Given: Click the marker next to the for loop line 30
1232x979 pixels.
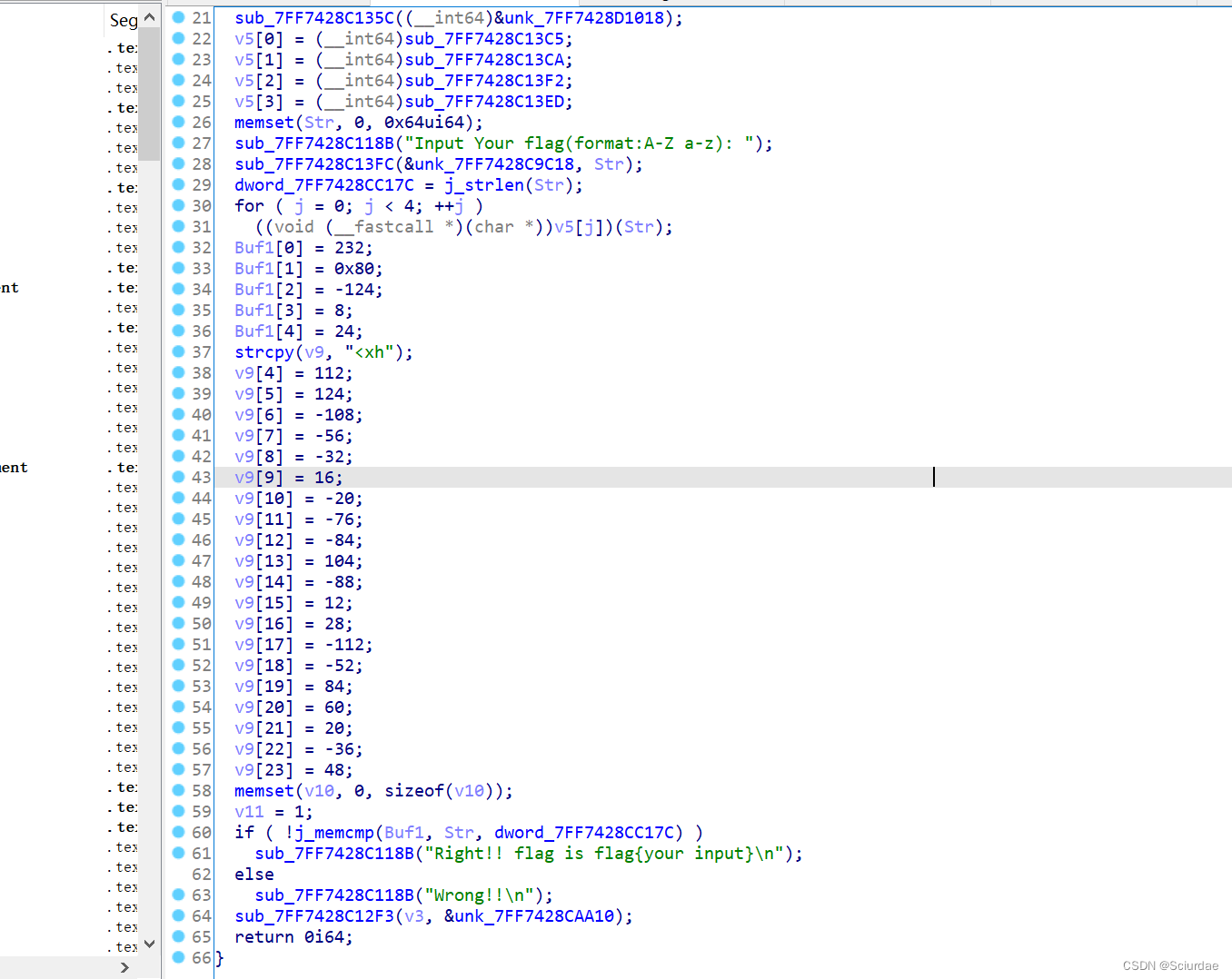Looking at the screenshot, I should point(178,205).
